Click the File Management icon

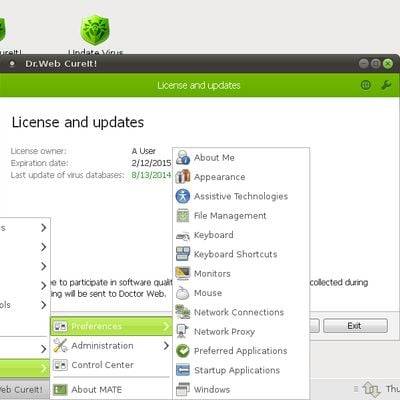coord(183,215)
